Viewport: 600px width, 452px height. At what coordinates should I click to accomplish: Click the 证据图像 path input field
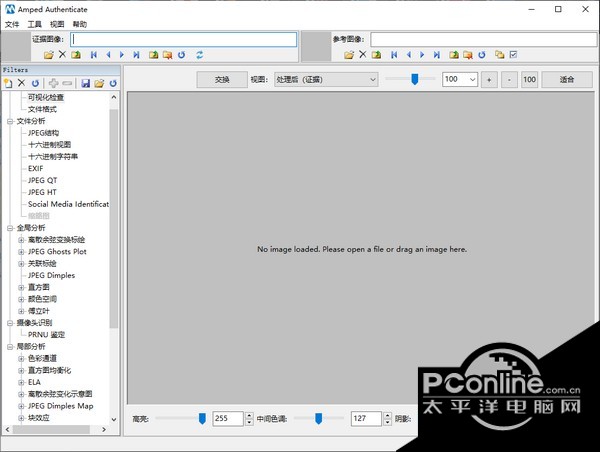coord(183,39)
